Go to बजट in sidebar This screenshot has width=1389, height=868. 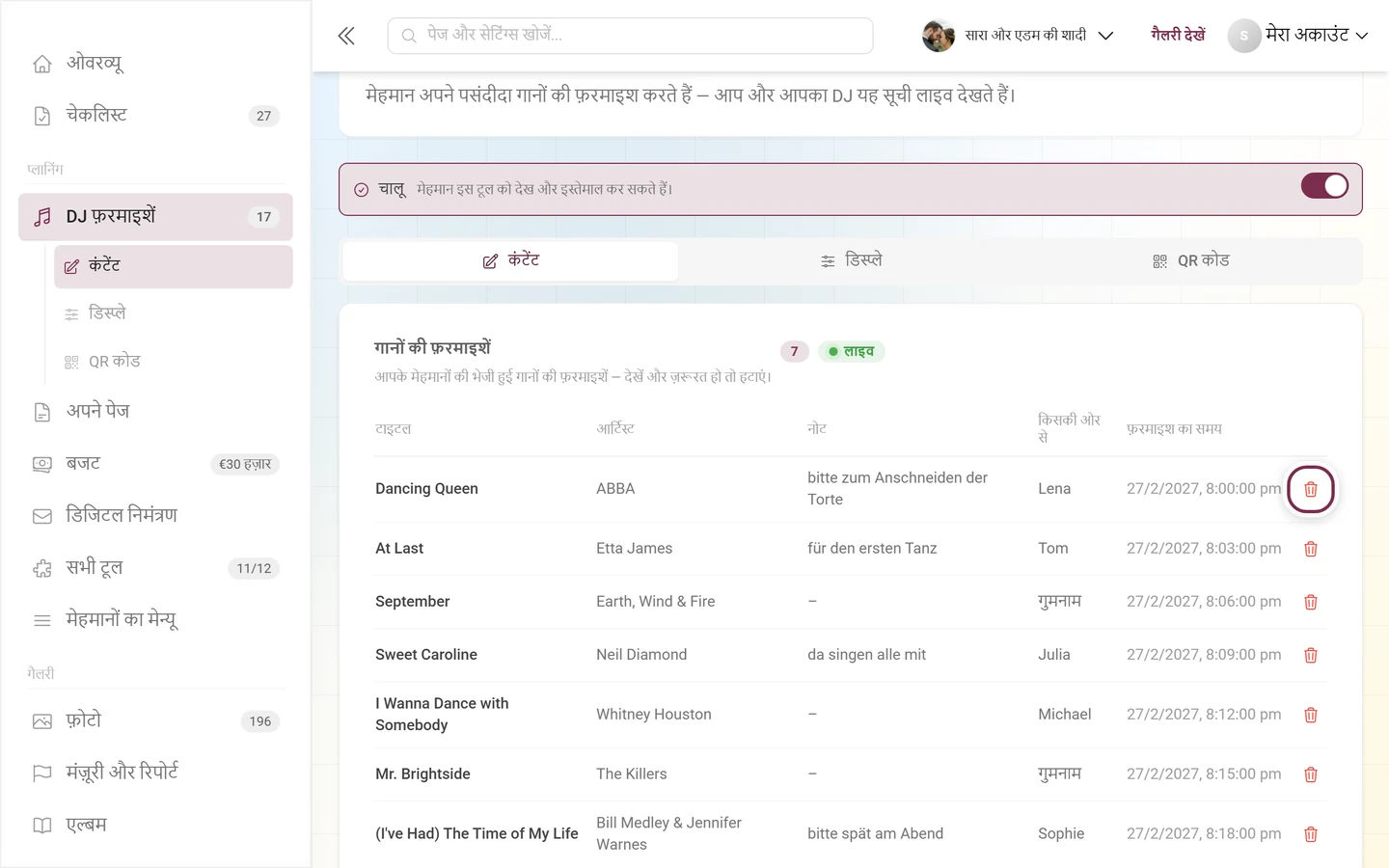(x=155, y=464)
